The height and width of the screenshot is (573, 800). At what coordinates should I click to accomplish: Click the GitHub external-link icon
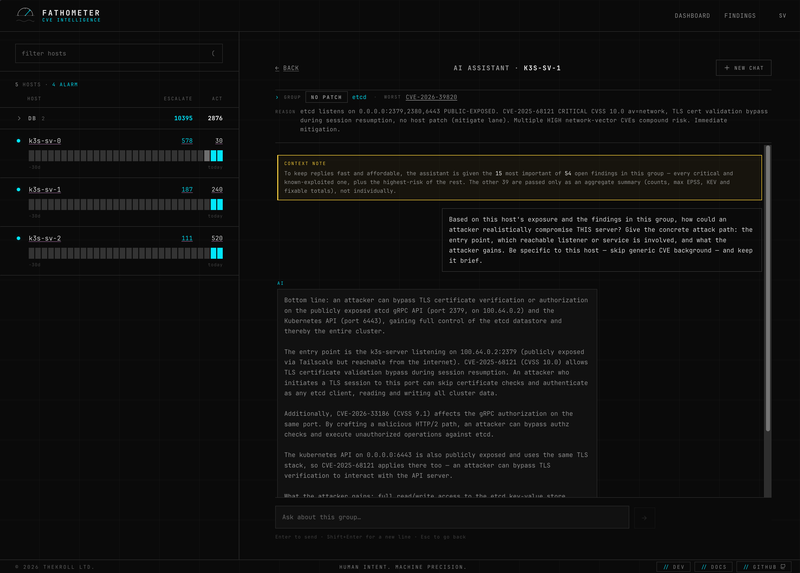pos(783,567)
